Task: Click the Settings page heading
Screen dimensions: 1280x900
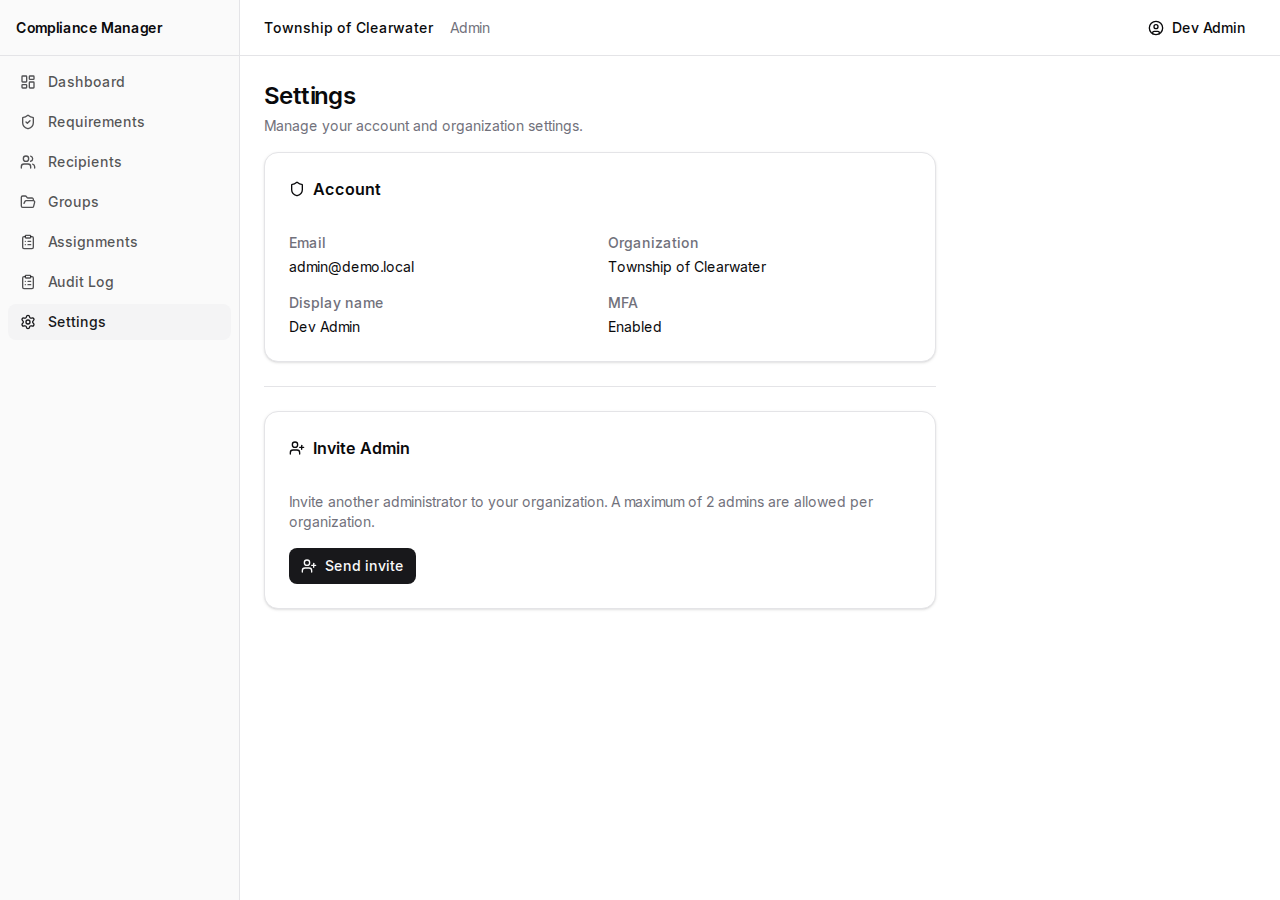Action: pyautogui.click(x=310, y=96)
